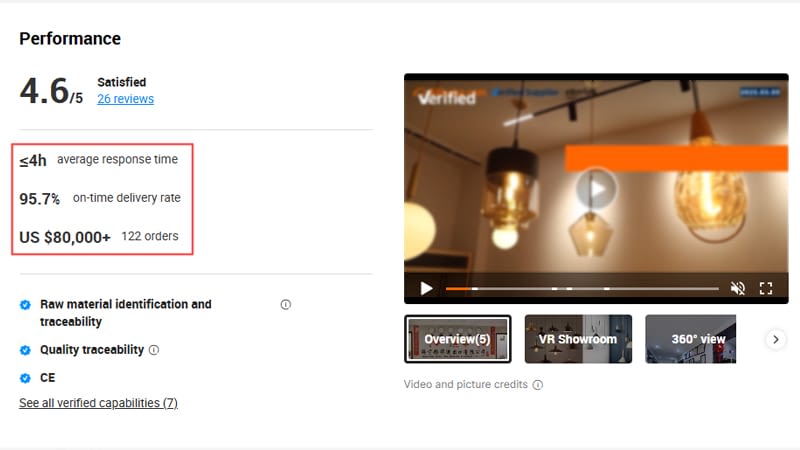Show next media thumbnails with right chevron
The height and width of the screenshot is (450, 800).
coord(776,339)
